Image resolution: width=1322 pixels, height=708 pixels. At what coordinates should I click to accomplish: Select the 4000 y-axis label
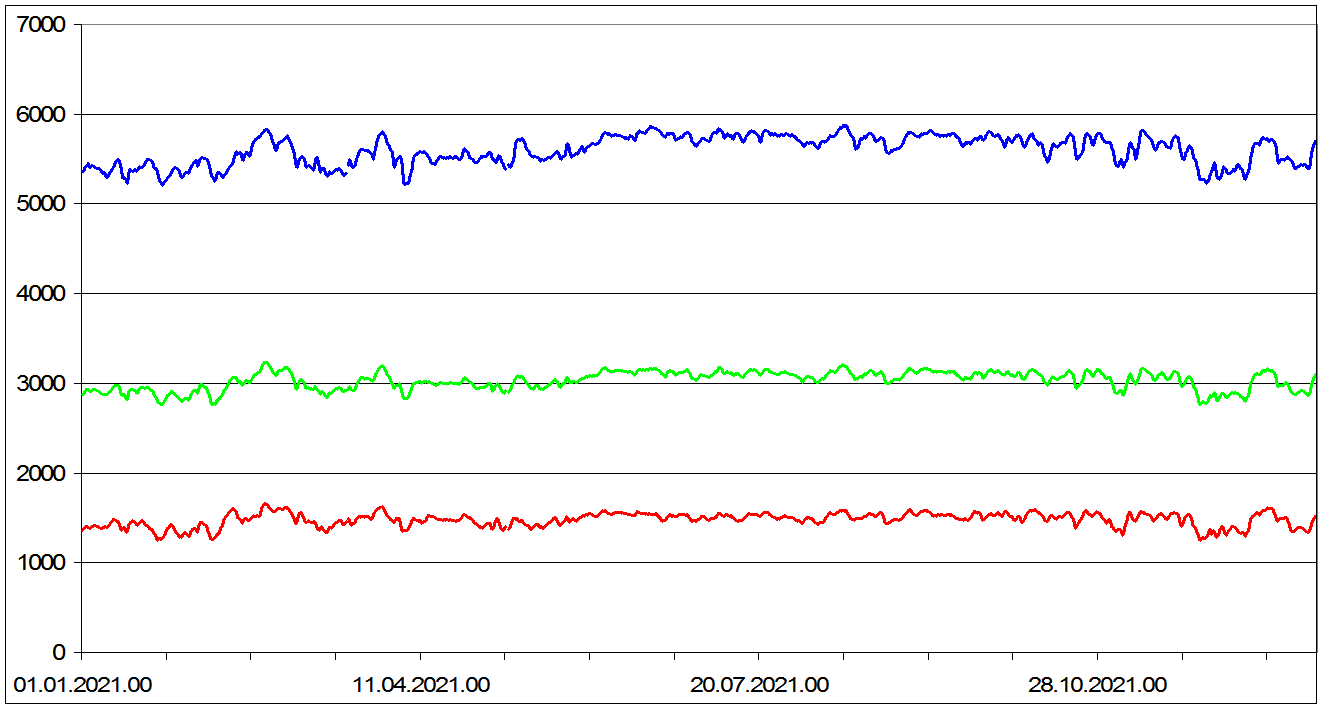point(40,294)
